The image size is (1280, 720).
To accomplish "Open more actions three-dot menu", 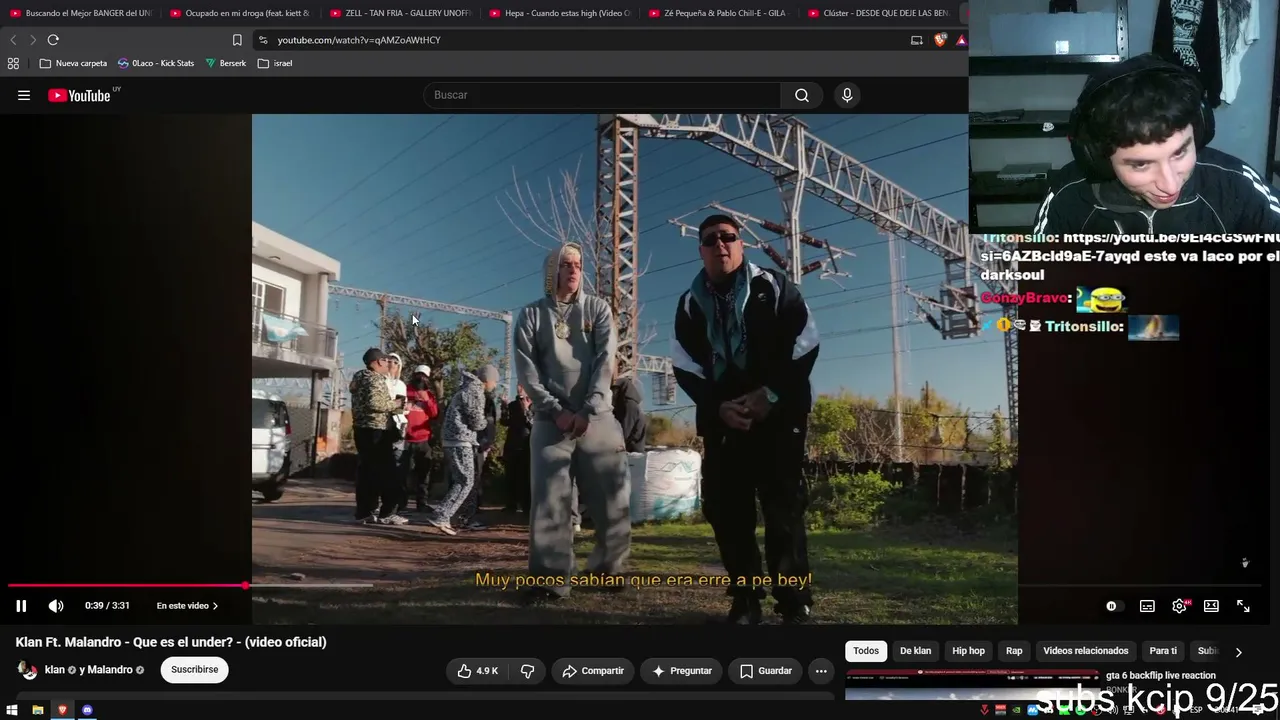I will [x=821, y=671].
